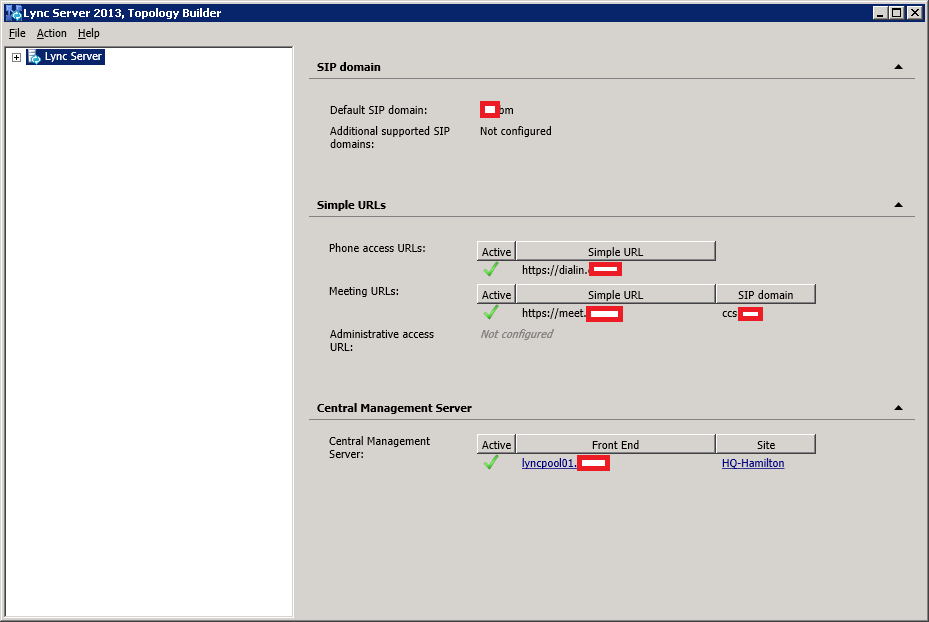Screen dimensions: 929x622
Task: Open the File menu
Action: [17, 33]
